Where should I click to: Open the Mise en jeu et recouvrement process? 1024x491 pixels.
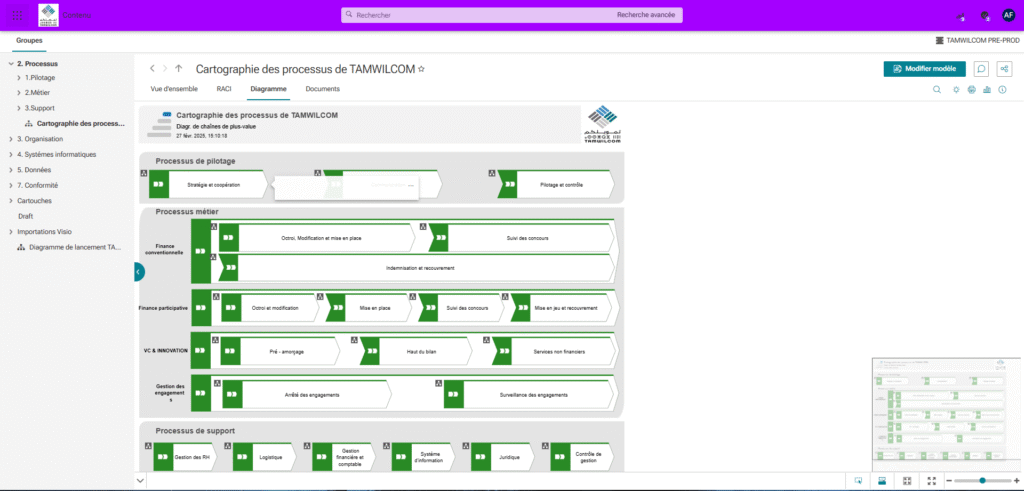click(x=564, y=308)
